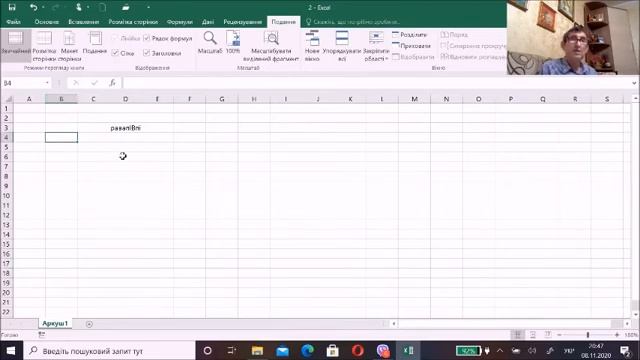
Task: Switch to Page Layout view in status bar
Action: 533,335
